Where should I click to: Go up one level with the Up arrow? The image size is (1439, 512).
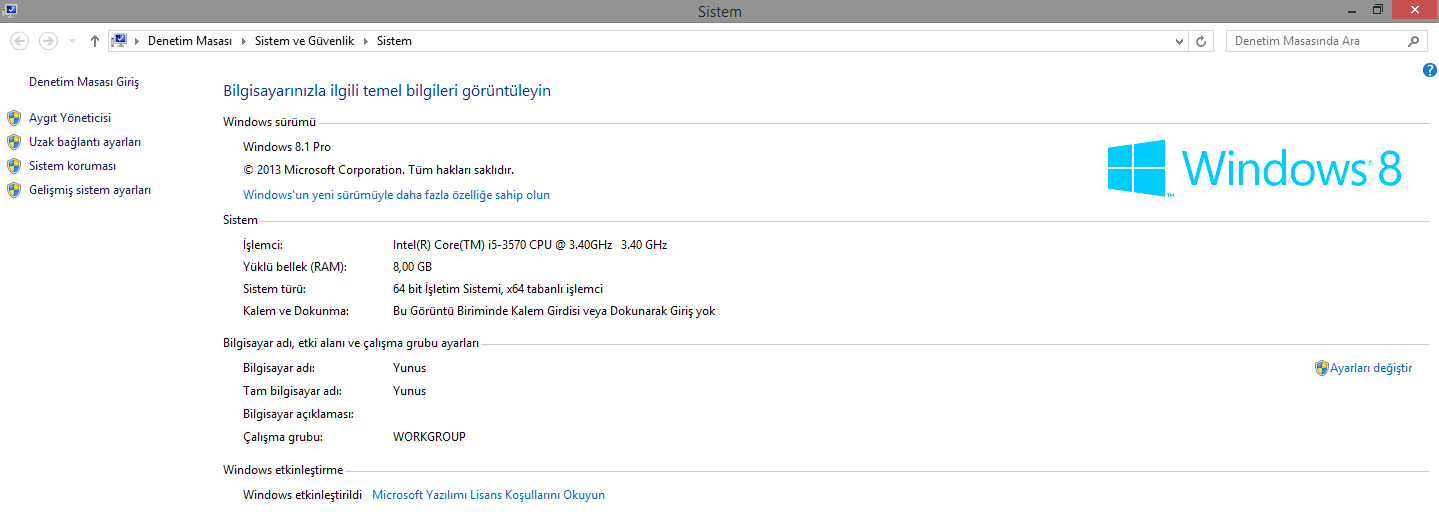pyautogui.click(x=95, y=41)
